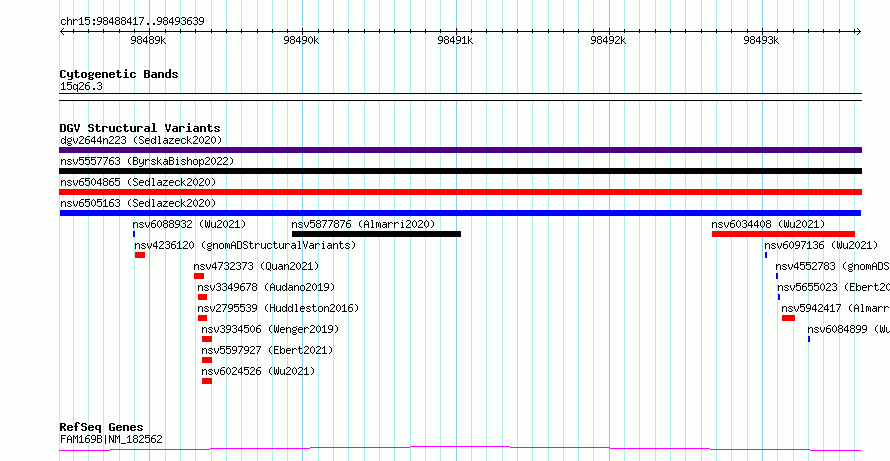Select the magenta FAM169B gene track line

click(x=460, y=449)
